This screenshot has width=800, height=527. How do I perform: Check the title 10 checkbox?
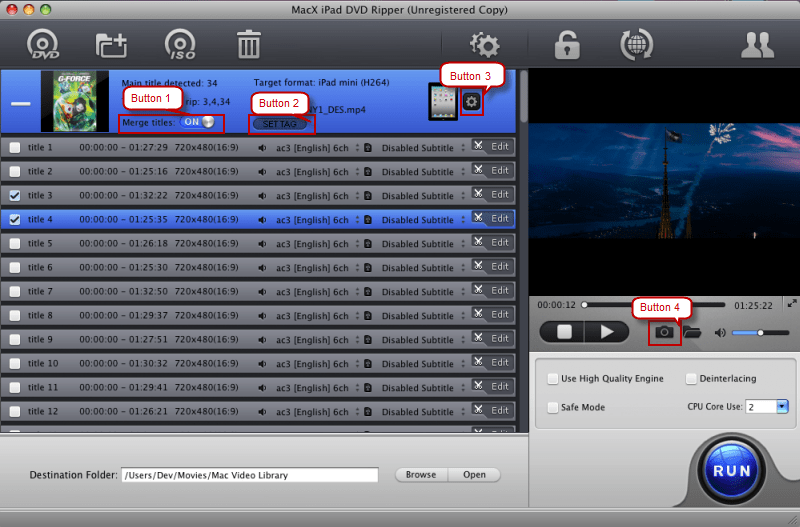tap(15, 363)
